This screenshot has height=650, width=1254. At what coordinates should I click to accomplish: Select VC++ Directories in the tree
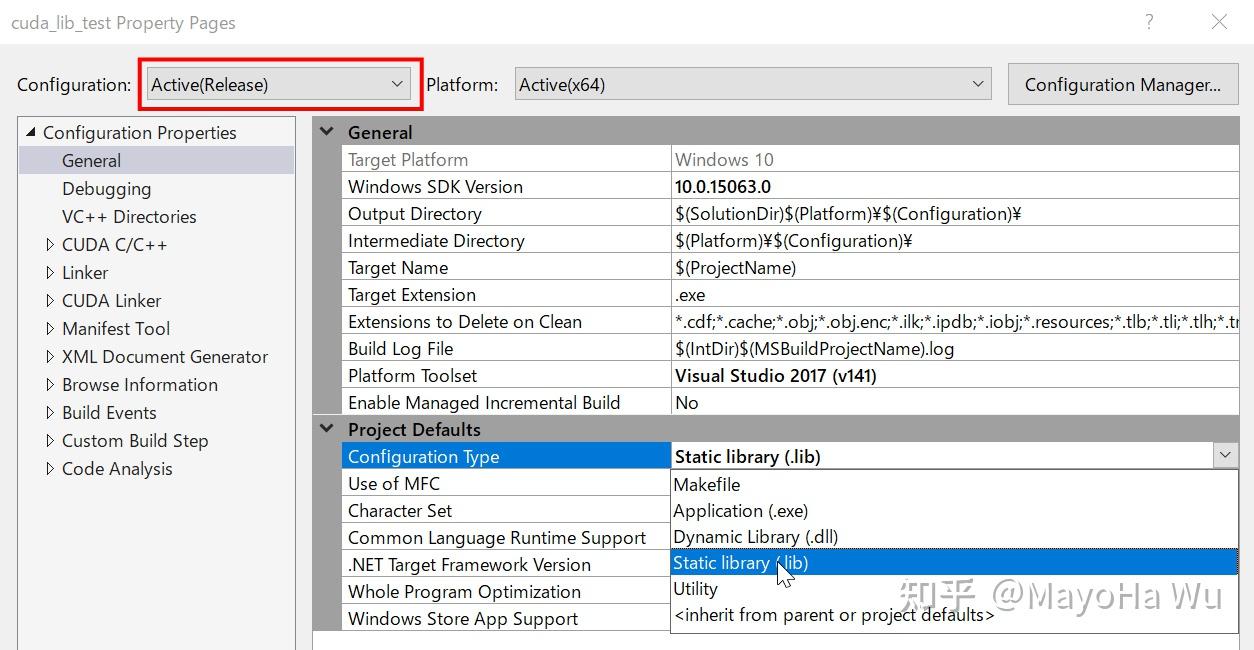pos(129,216)
